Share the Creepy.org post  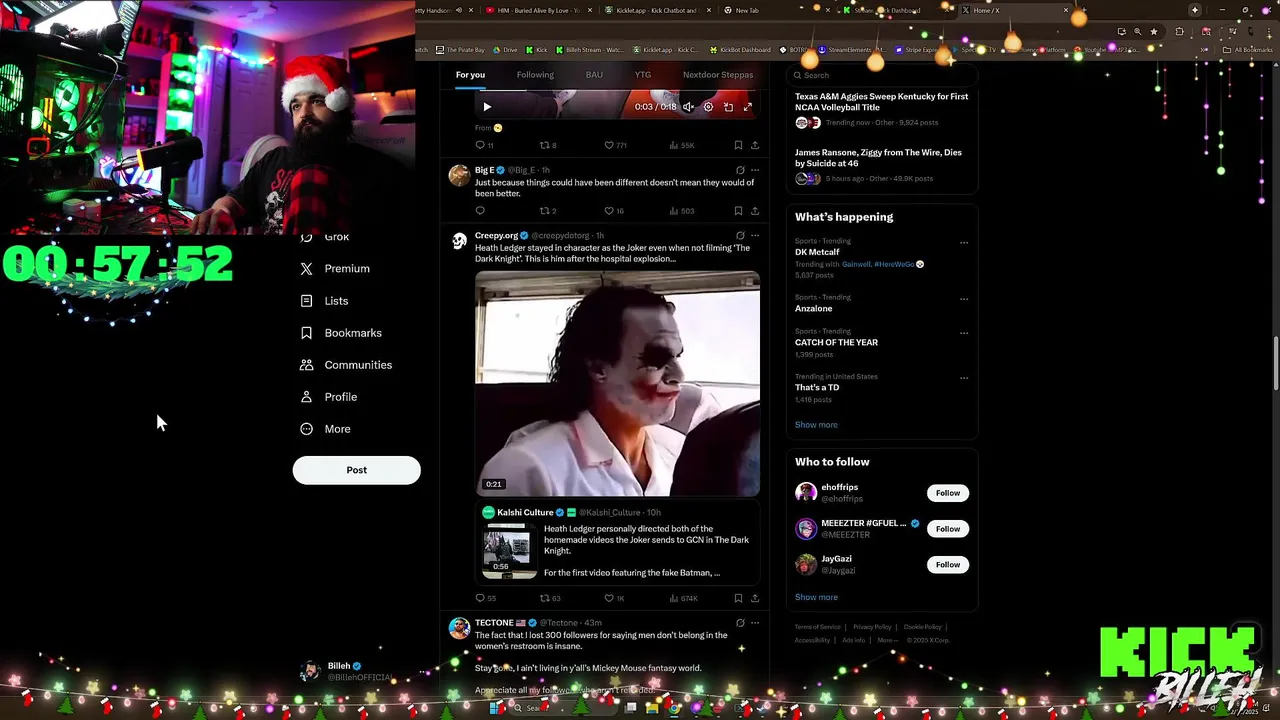click(x=755, y=598)
